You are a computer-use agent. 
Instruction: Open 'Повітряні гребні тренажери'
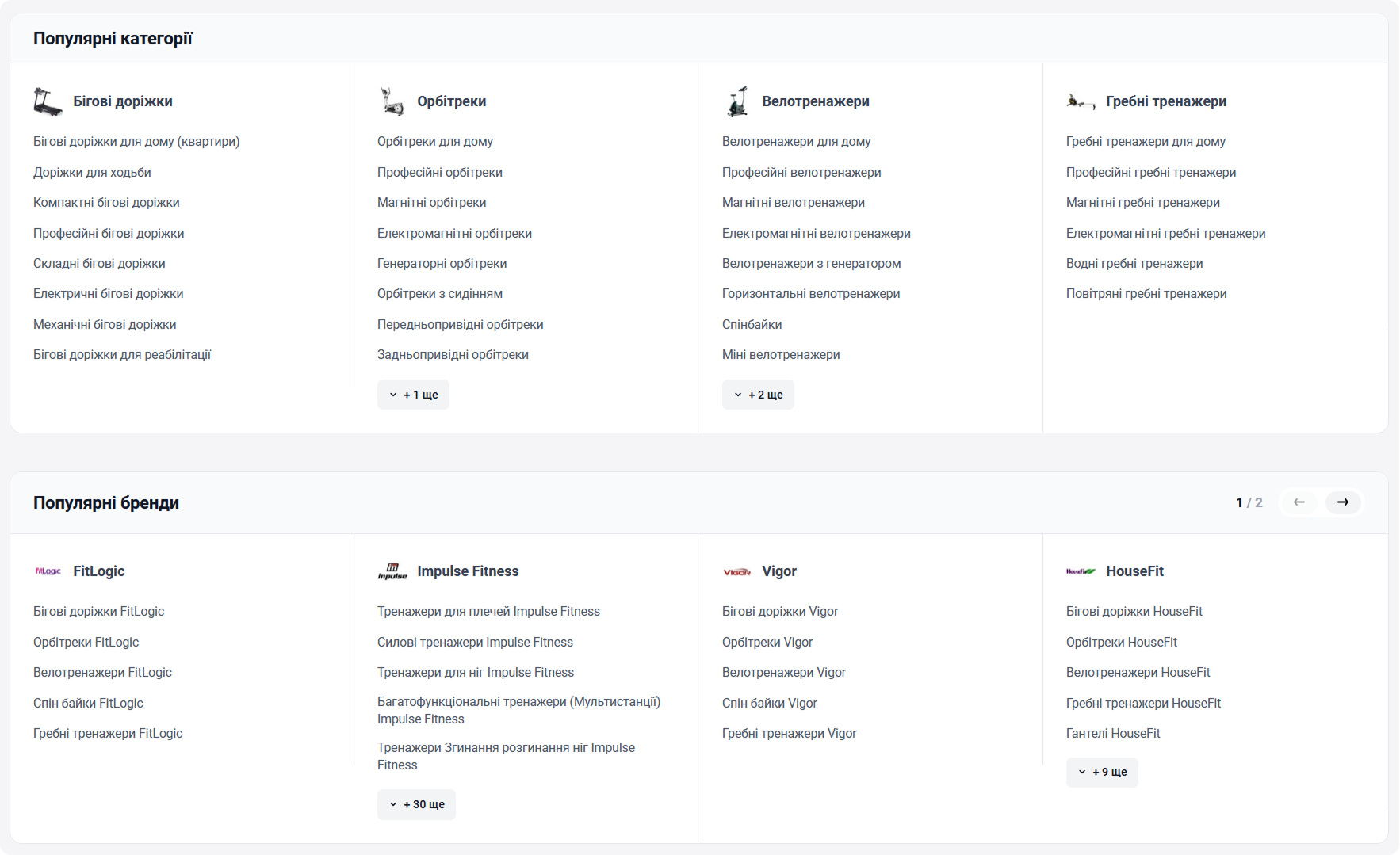point(1147,294)
